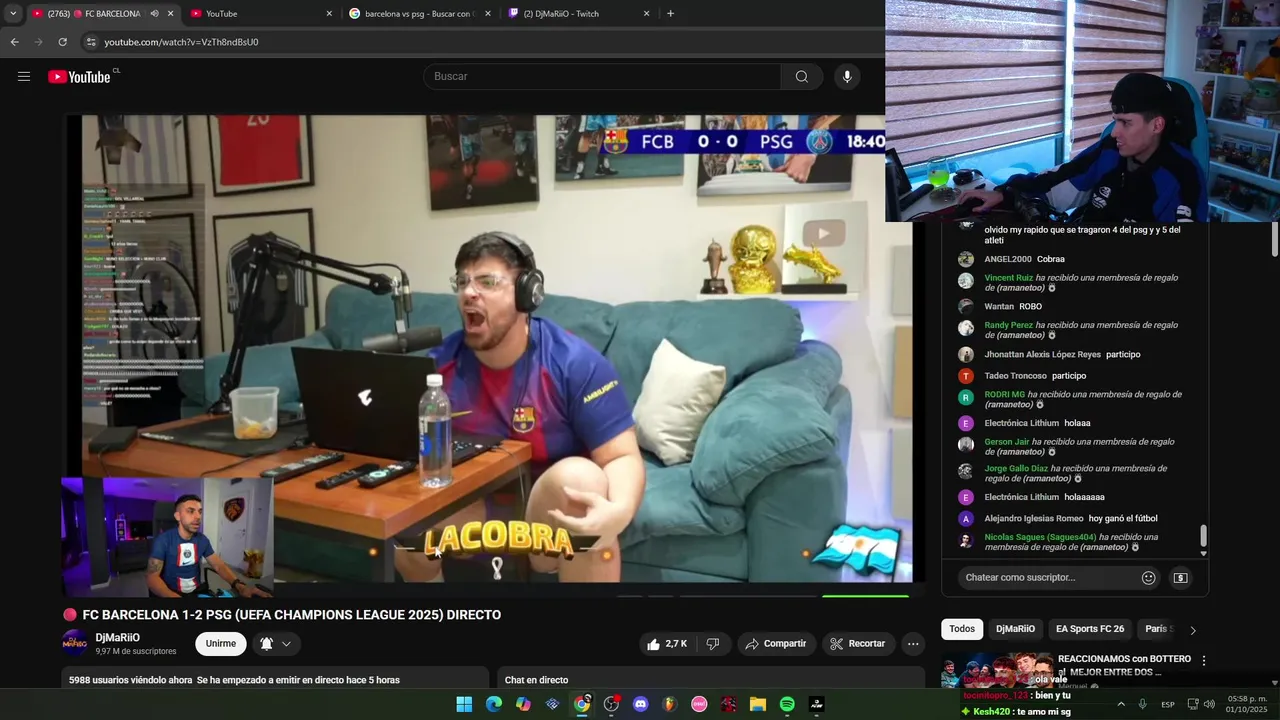
Task: Open Spotify from the taskbar
Action: tap(787, 704)
